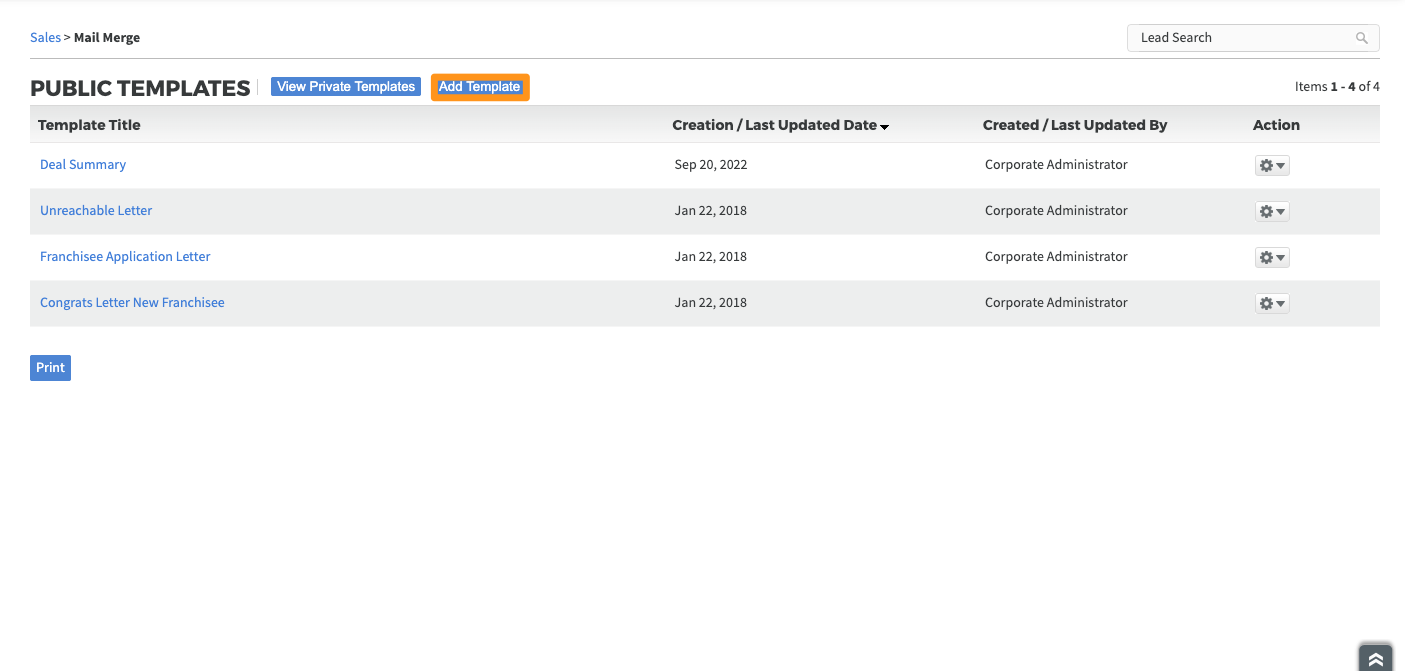Open Congrats Letter New Franchisee template
Image resolution: width=1405 pixels, height=671 pixels.
(x=132, y=303)
